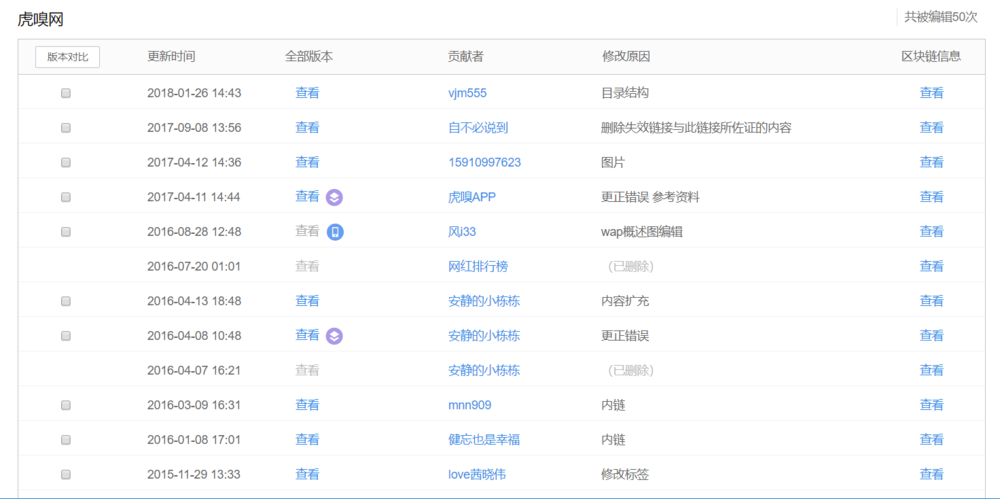Click contributor 15910997623 link

[x=485, y=163]
